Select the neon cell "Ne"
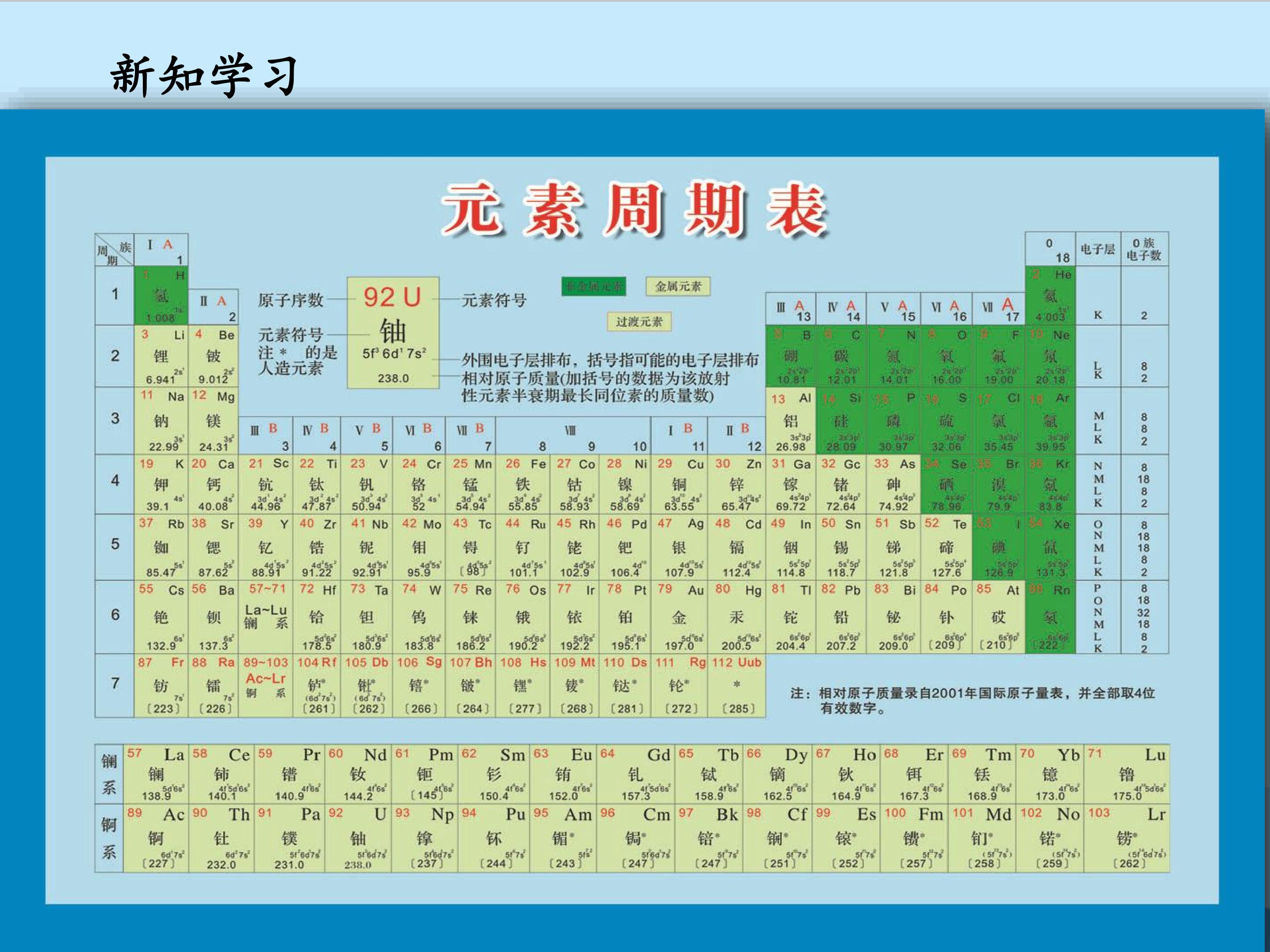Image resolution: width=1270 pixels, height=952 pixels. pos(1050,357)
